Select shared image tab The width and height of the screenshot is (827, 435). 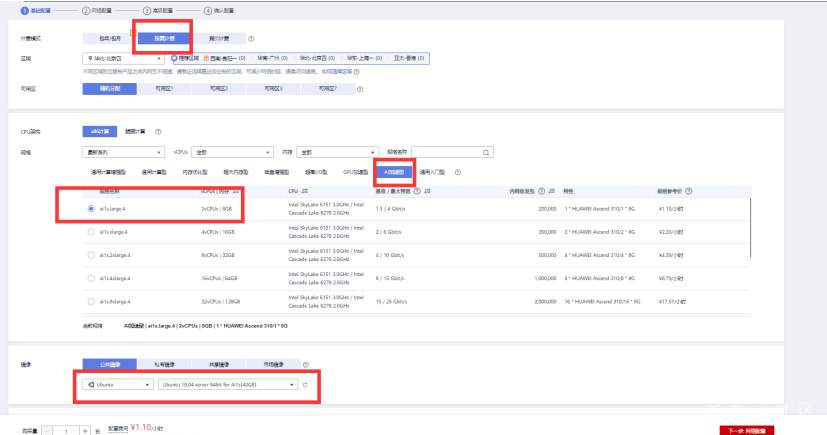click(x=219, y=364)
